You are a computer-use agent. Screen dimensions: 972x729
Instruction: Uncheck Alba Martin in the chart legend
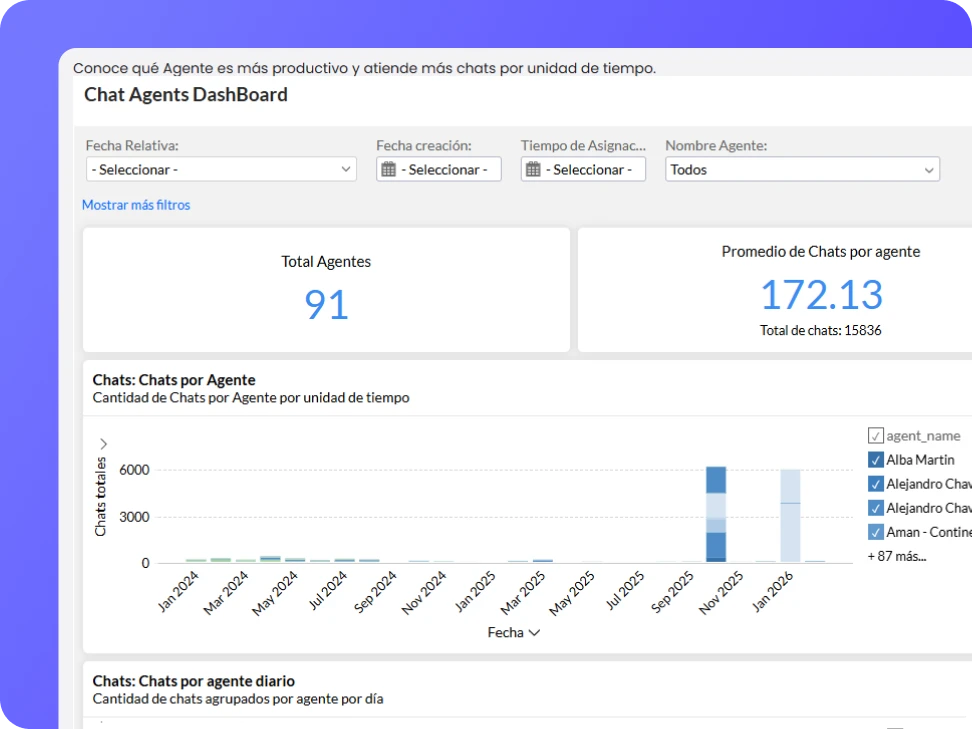coord(876,460)
